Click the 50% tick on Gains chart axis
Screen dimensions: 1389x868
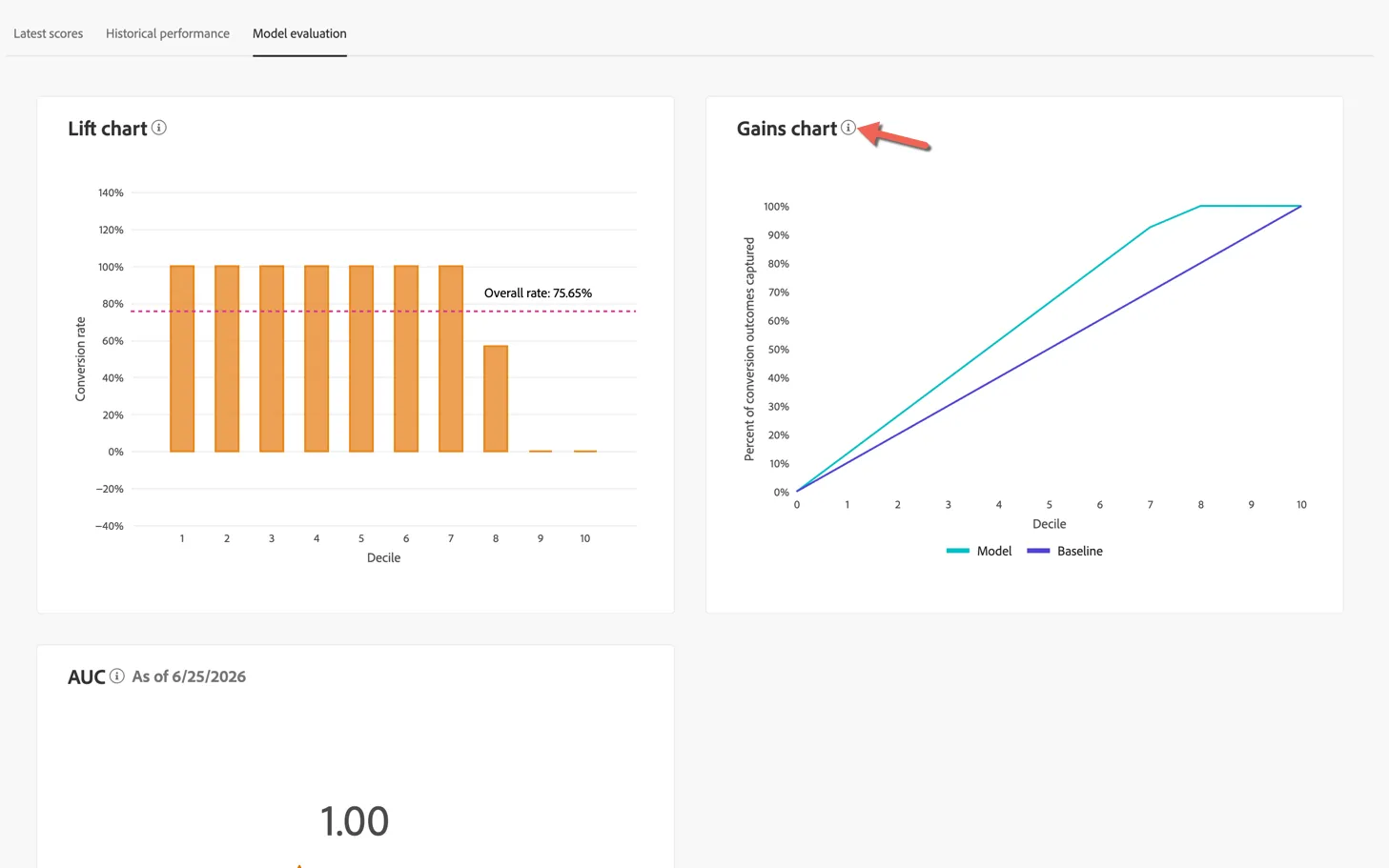pos(778,350)
